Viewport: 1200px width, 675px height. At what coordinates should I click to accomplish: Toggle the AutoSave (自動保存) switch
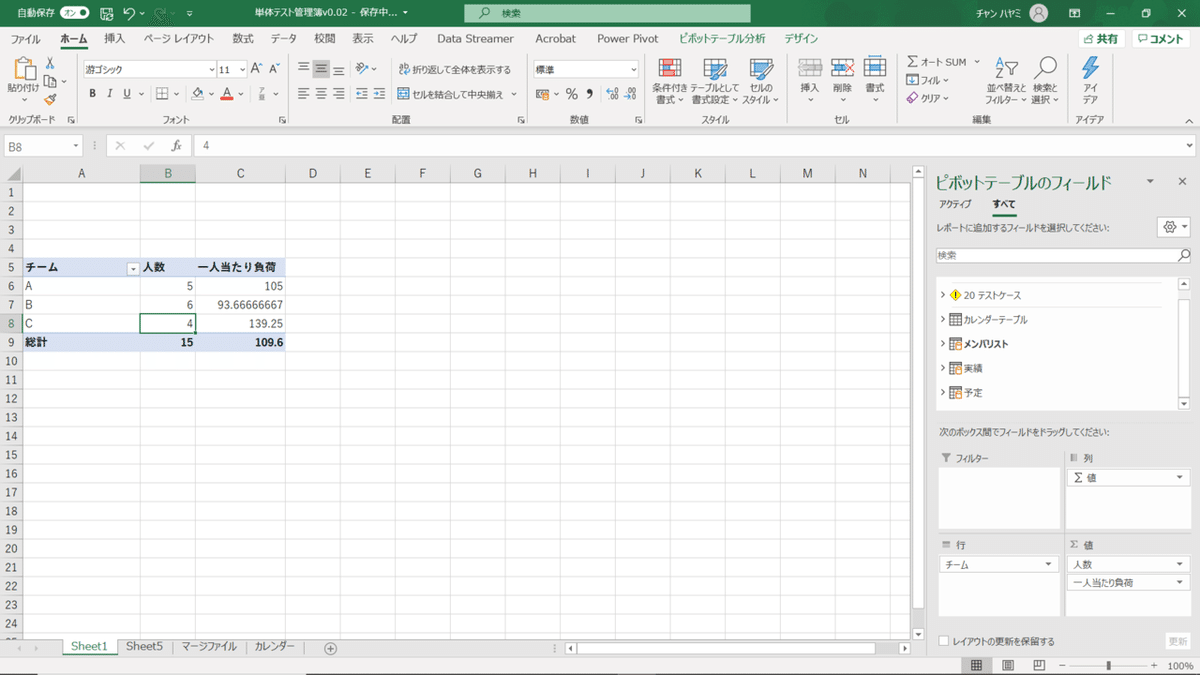[x=75, y=14]
